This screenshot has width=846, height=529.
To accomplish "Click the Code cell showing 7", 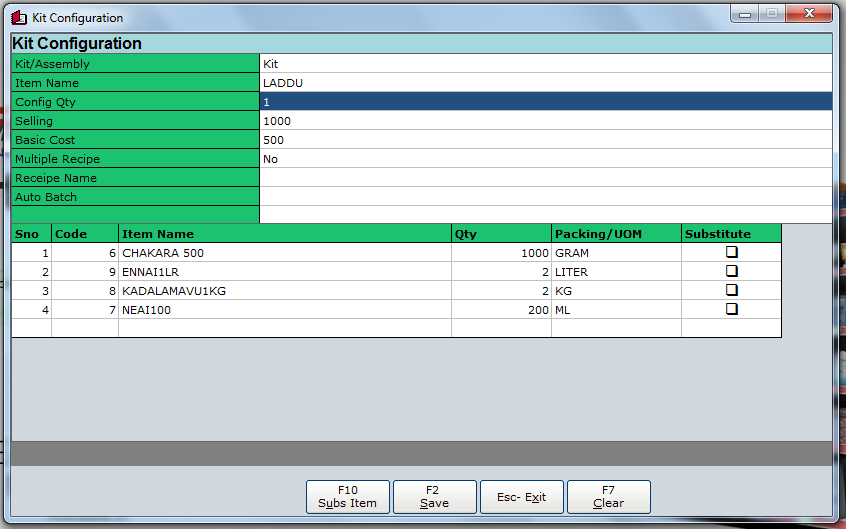I will click(x=85, y=309).
